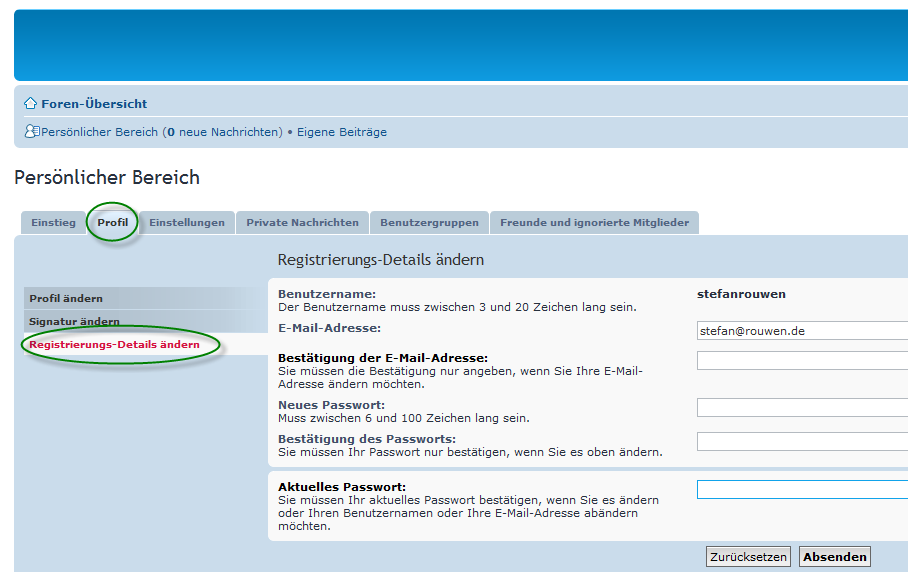Click the user icon before Persönlicher Bereich
This screenshot has height=572, width=908.
pos(32,132)
